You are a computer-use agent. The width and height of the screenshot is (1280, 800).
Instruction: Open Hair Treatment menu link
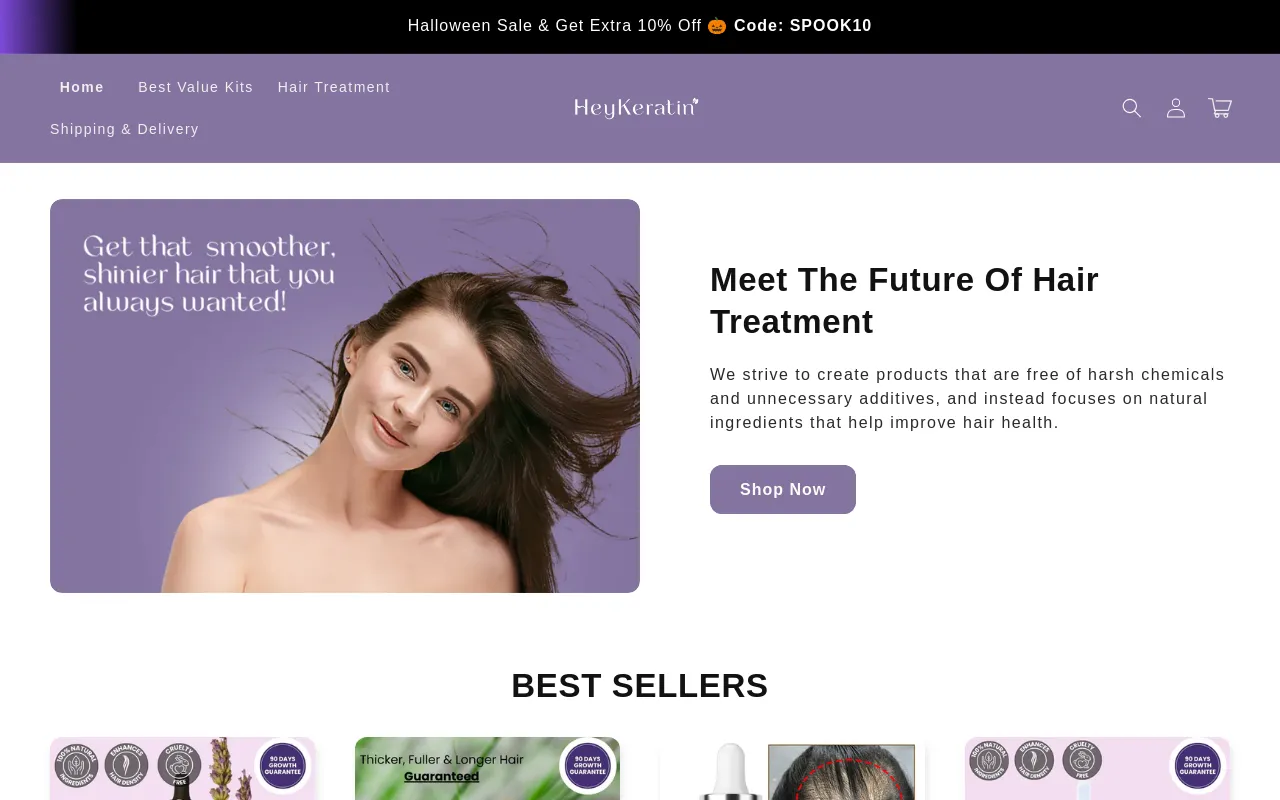click(x=334, y=87)
